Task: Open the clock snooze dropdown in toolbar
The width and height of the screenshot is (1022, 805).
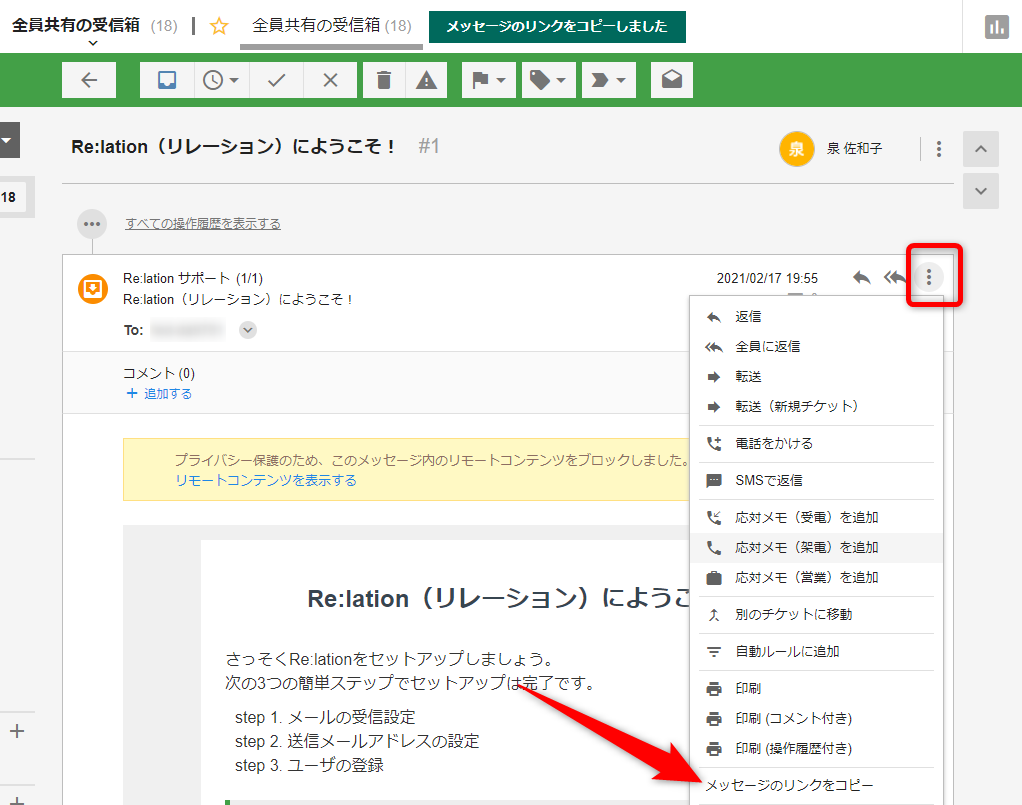Action: (x=222, y=80)
